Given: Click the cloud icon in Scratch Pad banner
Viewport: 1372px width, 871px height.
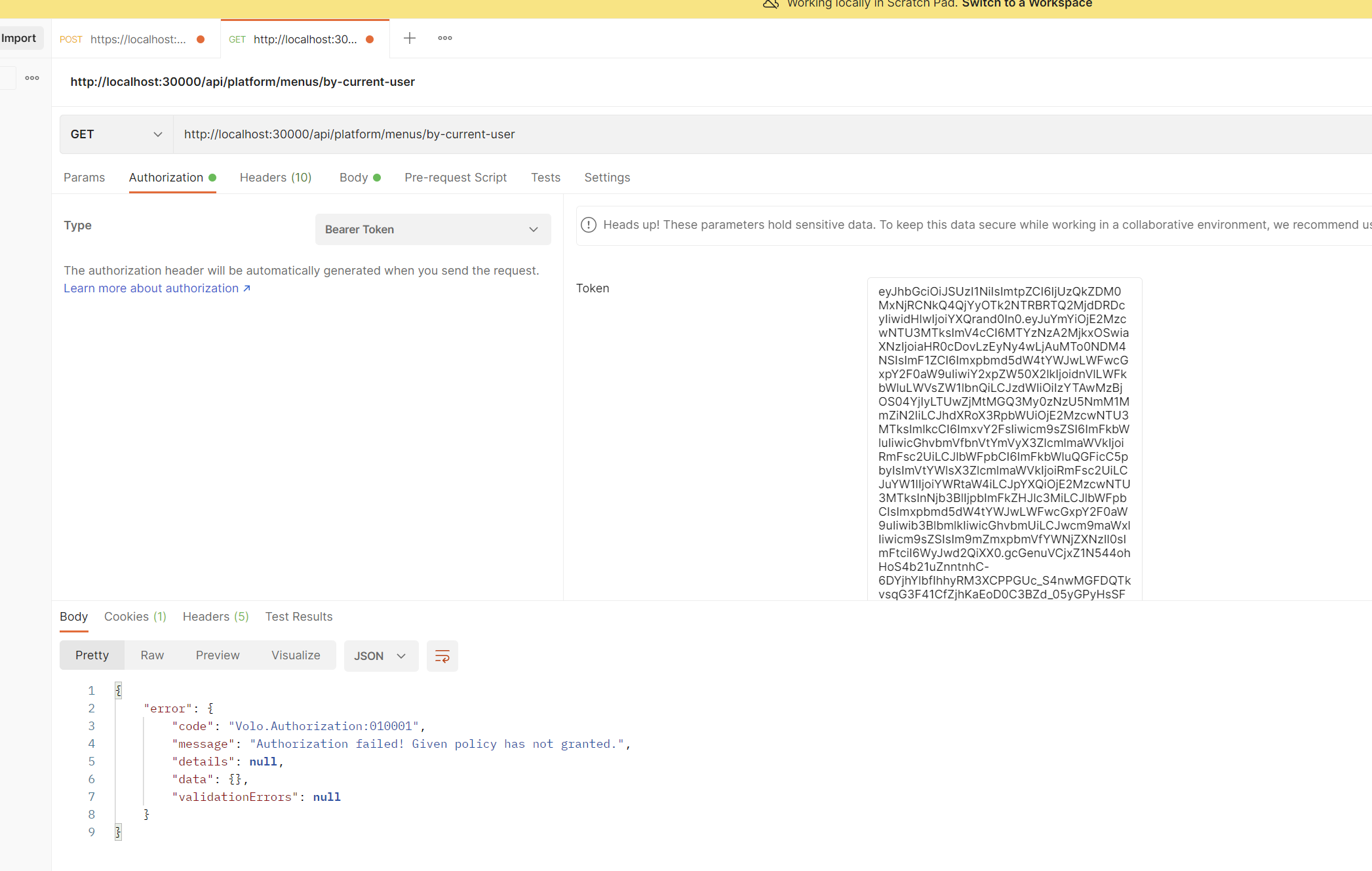Looking at the screenshot, I should coord(771,4).
